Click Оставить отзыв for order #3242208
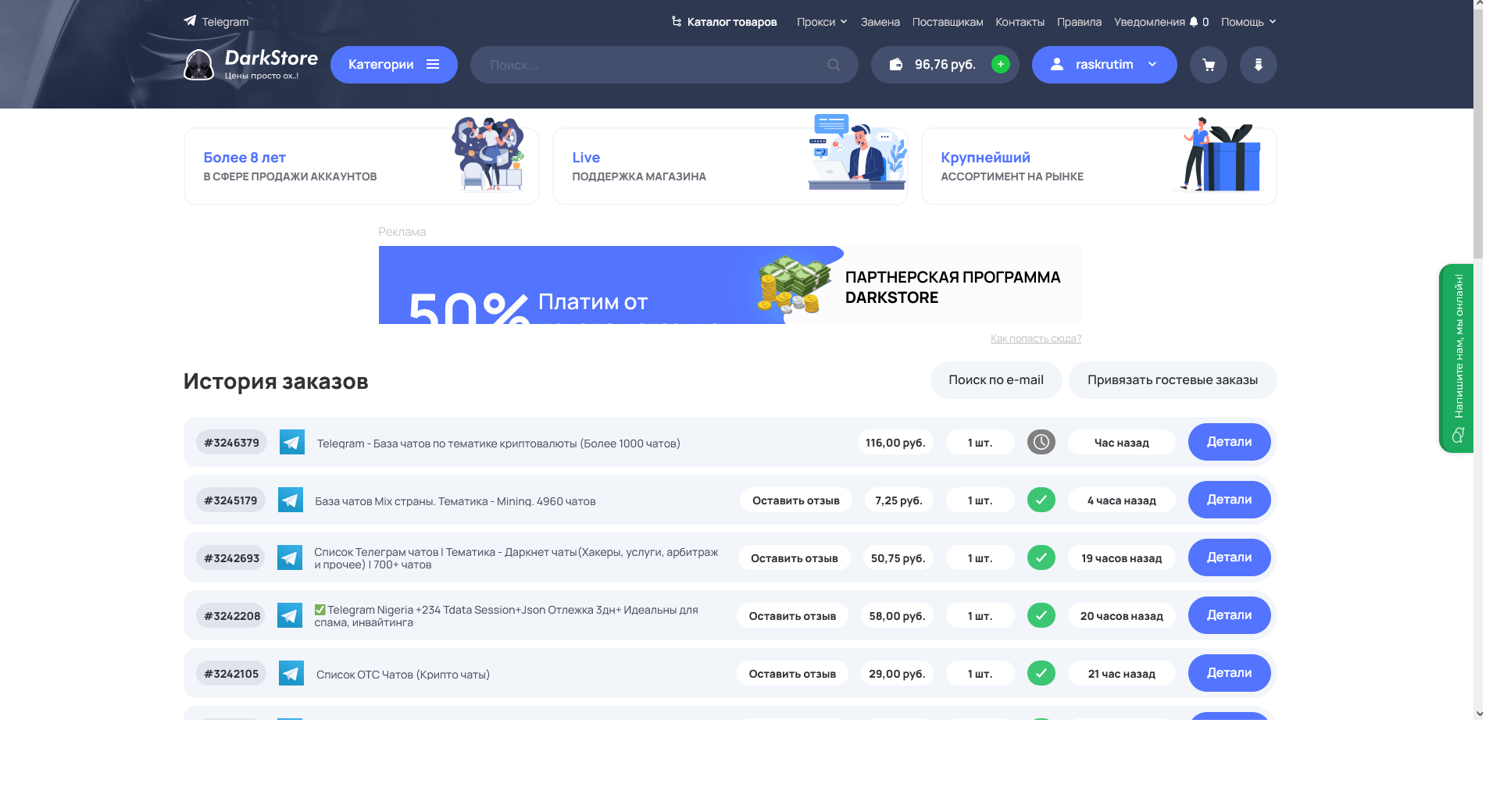This screenshot has width=1500, height=812. coord(792,616)
